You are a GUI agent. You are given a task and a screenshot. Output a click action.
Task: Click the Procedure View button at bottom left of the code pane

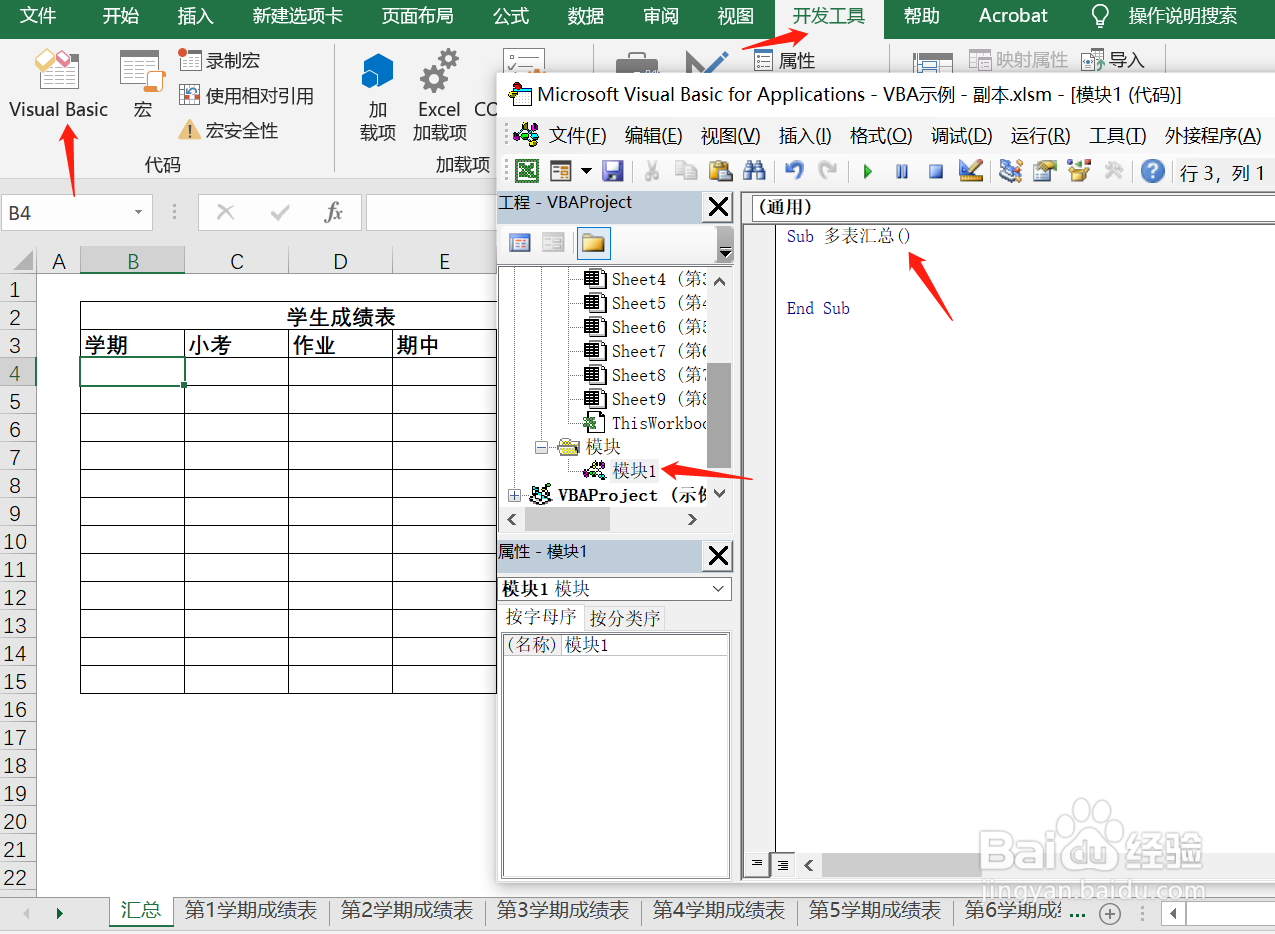click(x=757, y=864)
